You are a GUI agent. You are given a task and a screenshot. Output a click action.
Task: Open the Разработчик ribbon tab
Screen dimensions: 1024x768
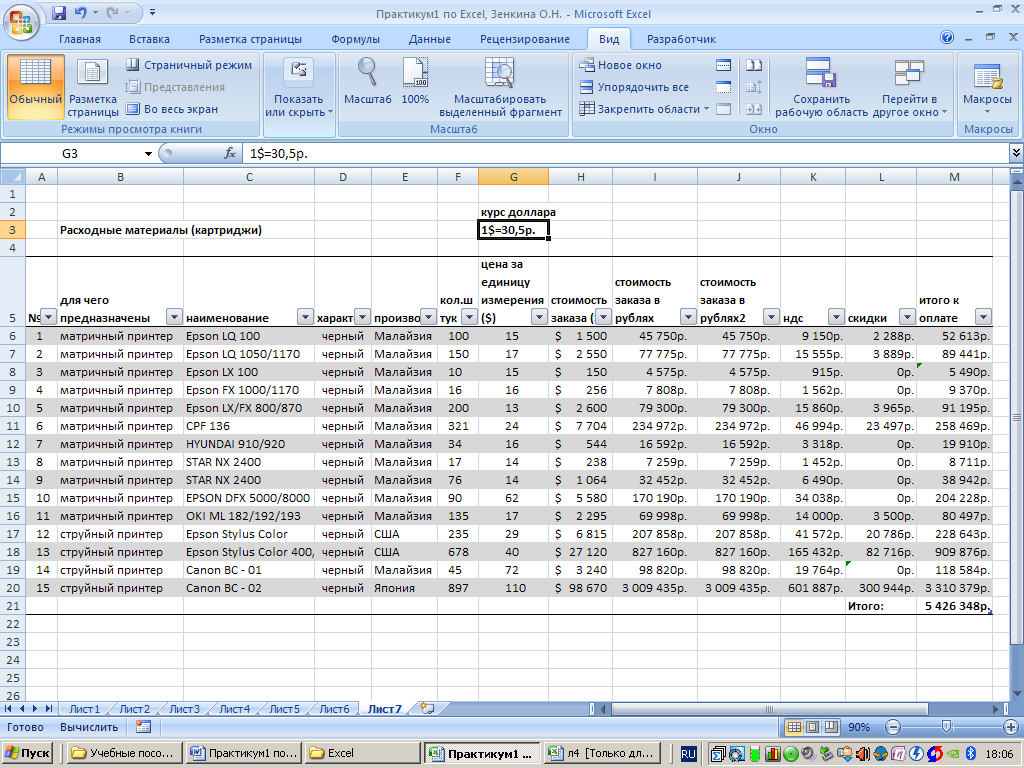click(681, 39)
